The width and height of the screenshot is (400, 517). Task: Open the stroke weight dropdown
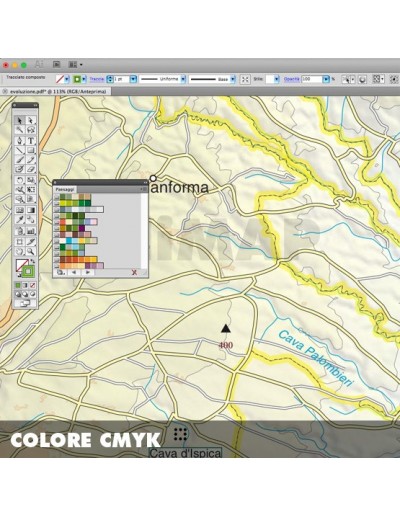(x=133, y=79)
